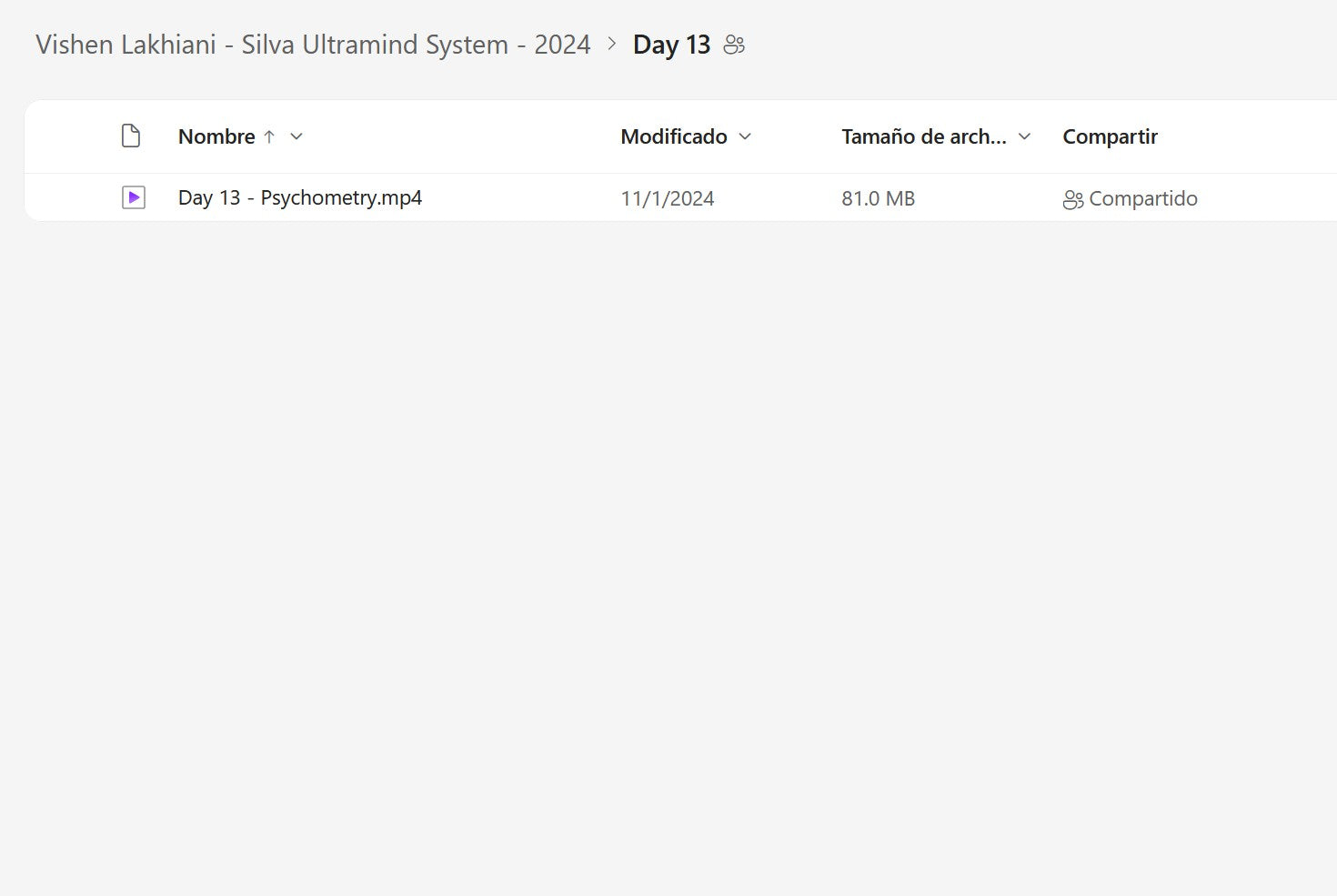Image resolution: width=1337 pixels, height=896 pixels.
Task: Click the breadcrumb separator chevron
Action: (x=612, y=44)
